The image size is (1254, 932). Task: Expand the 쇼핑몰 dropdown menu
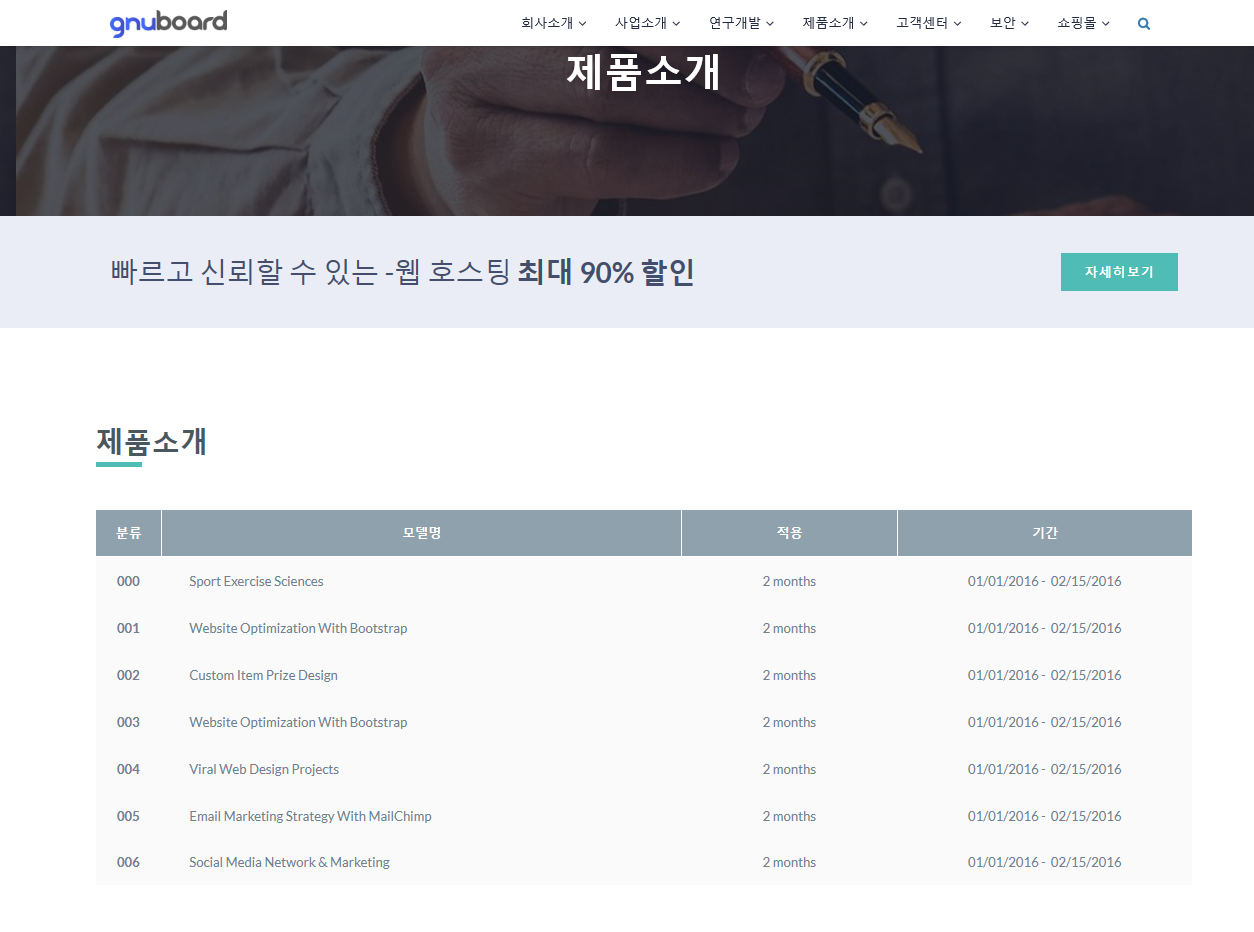(x=1078, y=23)
